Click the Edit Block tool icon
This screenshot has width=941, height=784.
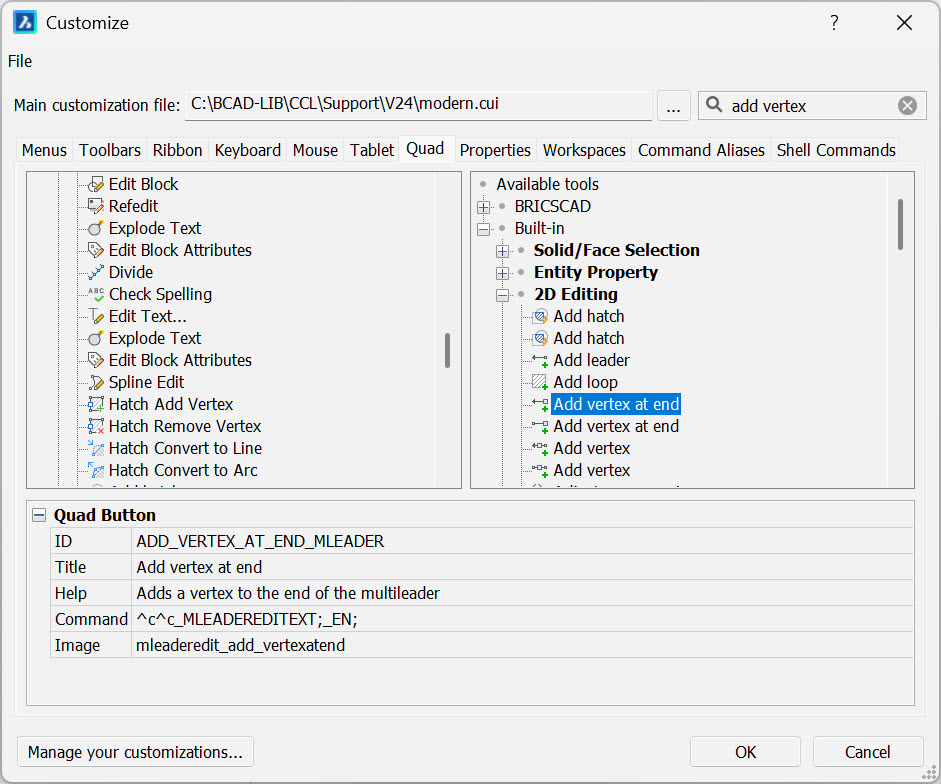coord(95,184)
